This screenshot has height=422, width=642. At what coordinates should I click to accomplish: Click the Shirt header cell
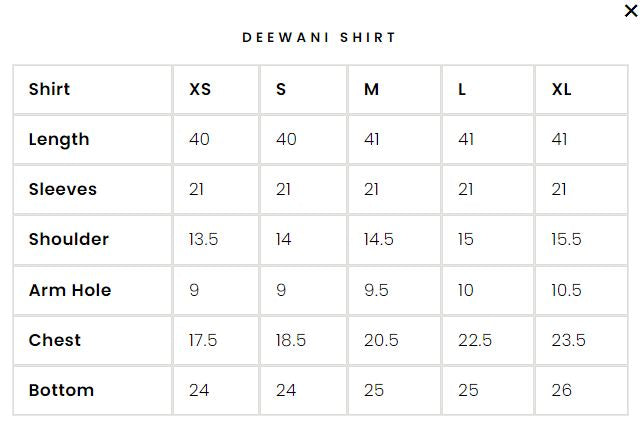point(49,89)
